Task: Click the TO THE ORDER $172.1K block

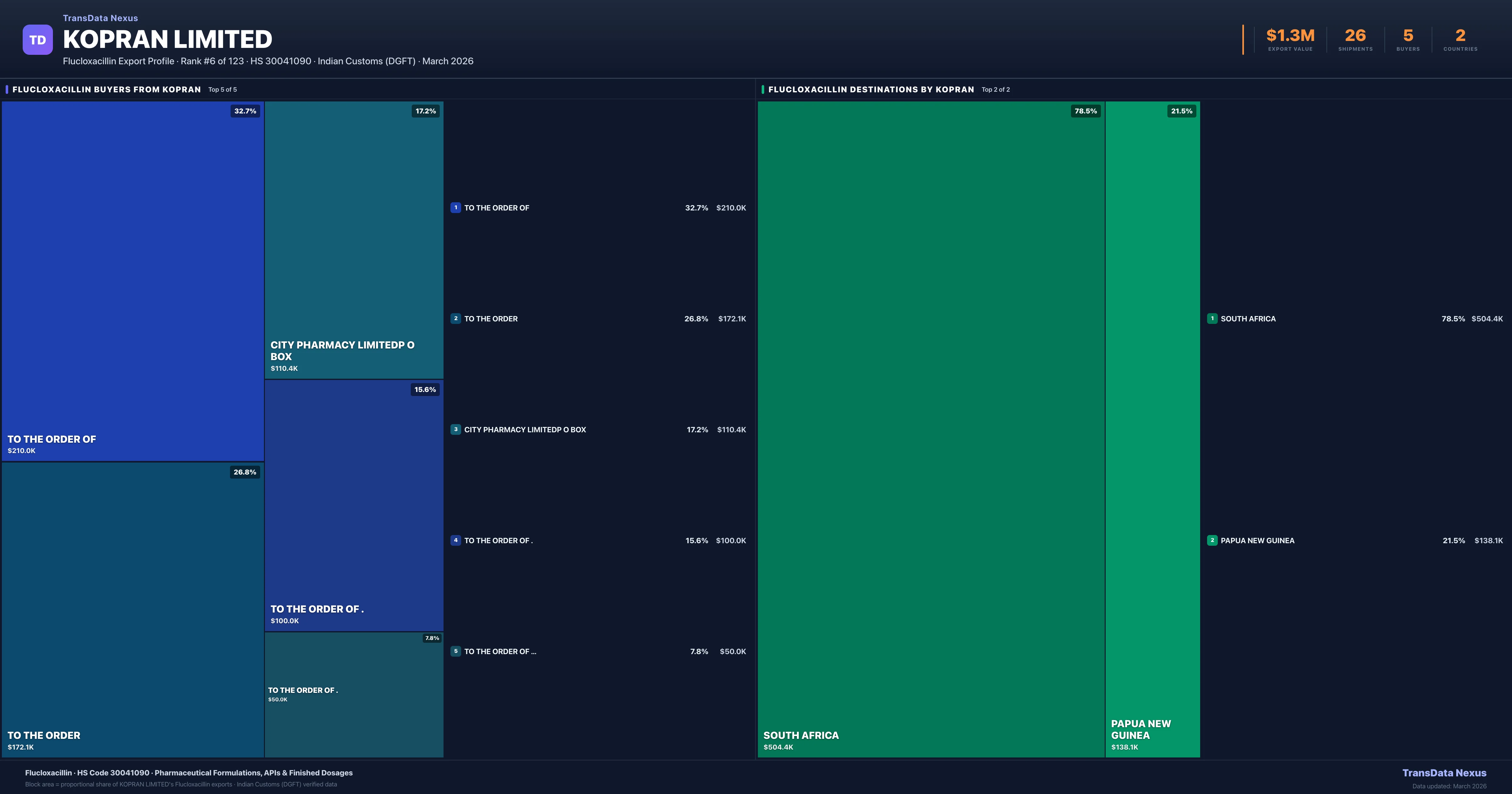Action: (x=133, y=610)
